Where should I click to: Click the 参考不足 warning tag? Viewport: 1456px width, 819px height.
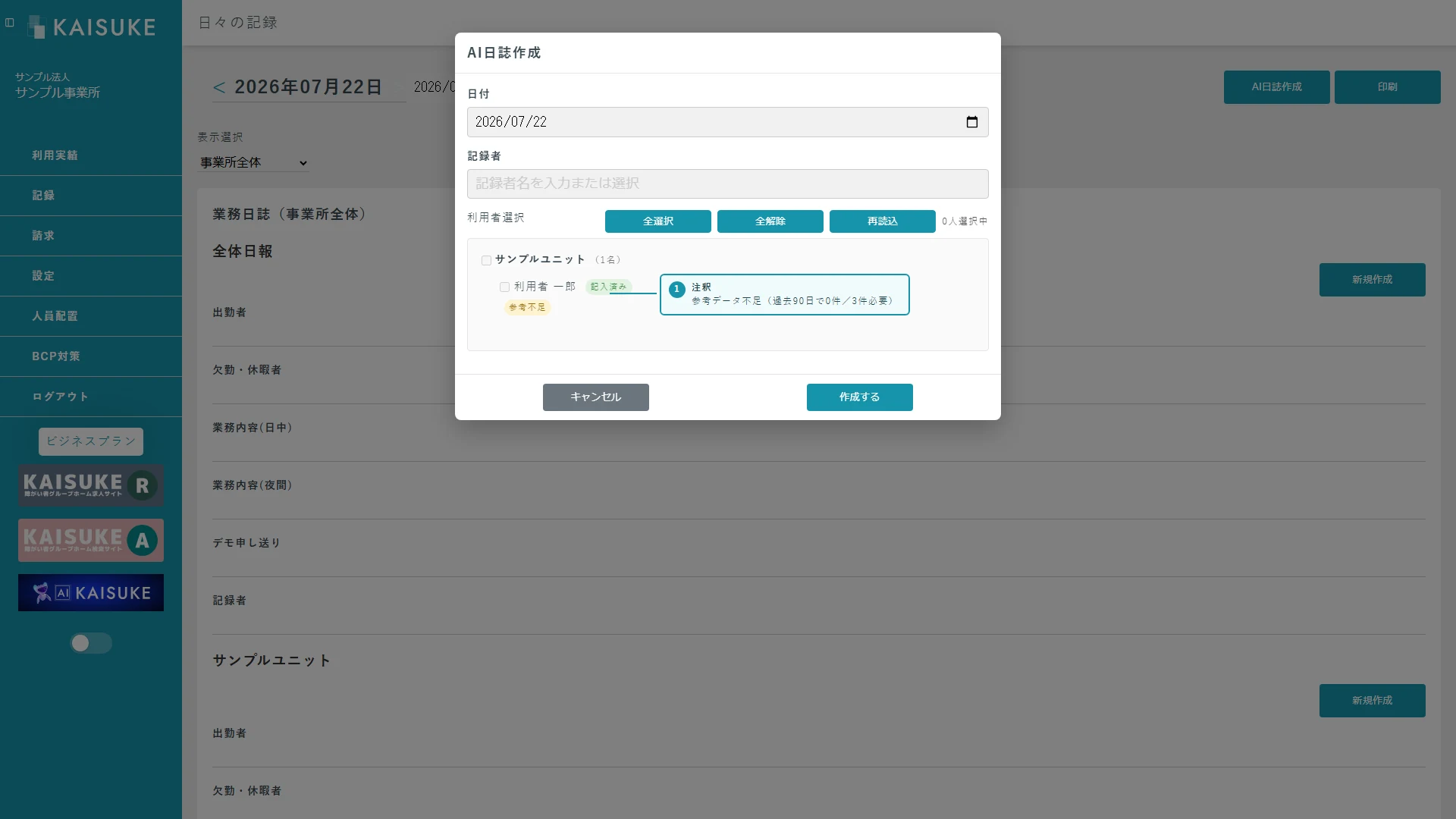(527, 307)
